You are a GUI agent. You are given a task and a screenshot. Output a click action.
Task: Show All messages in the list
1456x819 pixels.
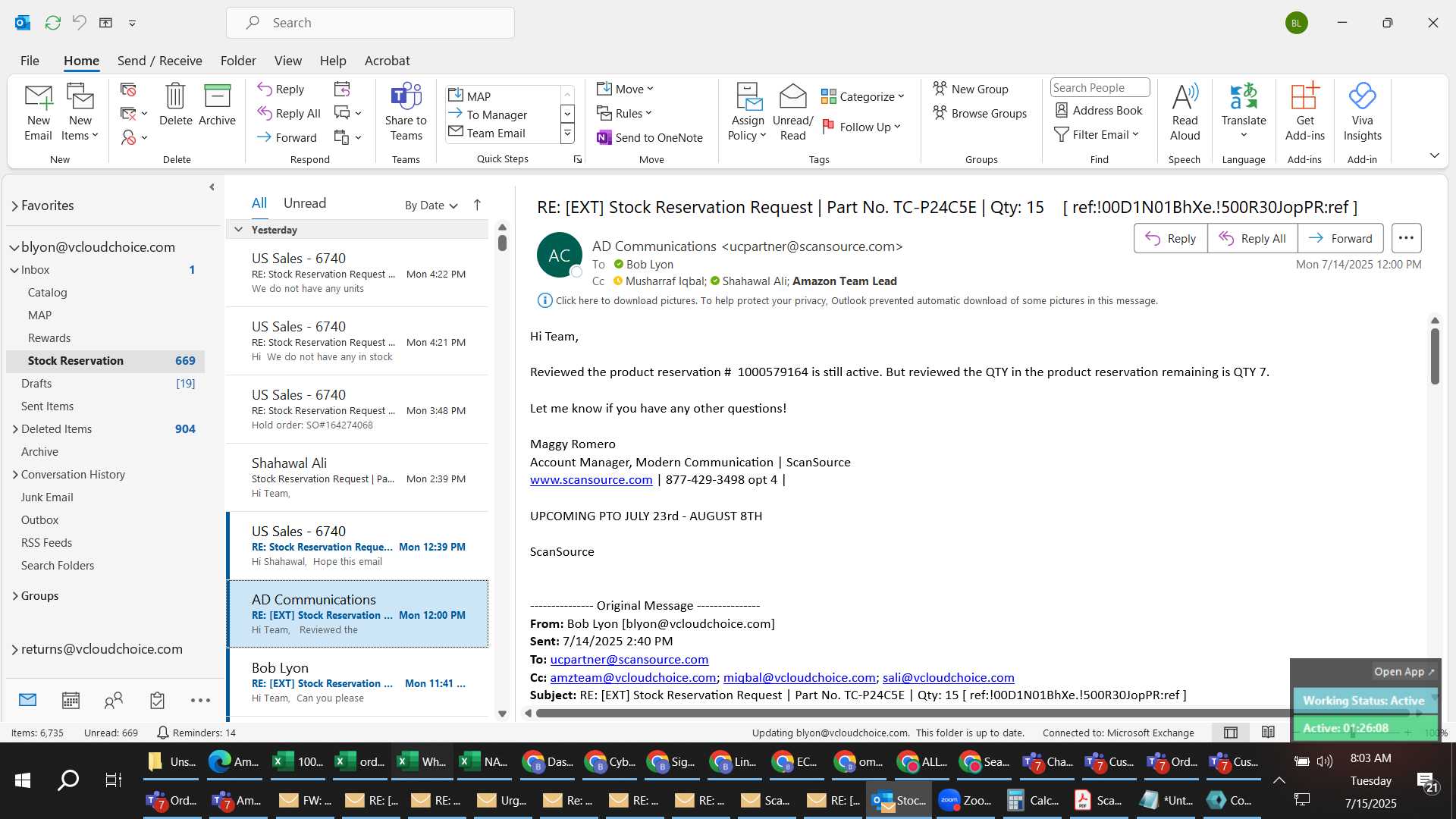click(x=259, y=203)
